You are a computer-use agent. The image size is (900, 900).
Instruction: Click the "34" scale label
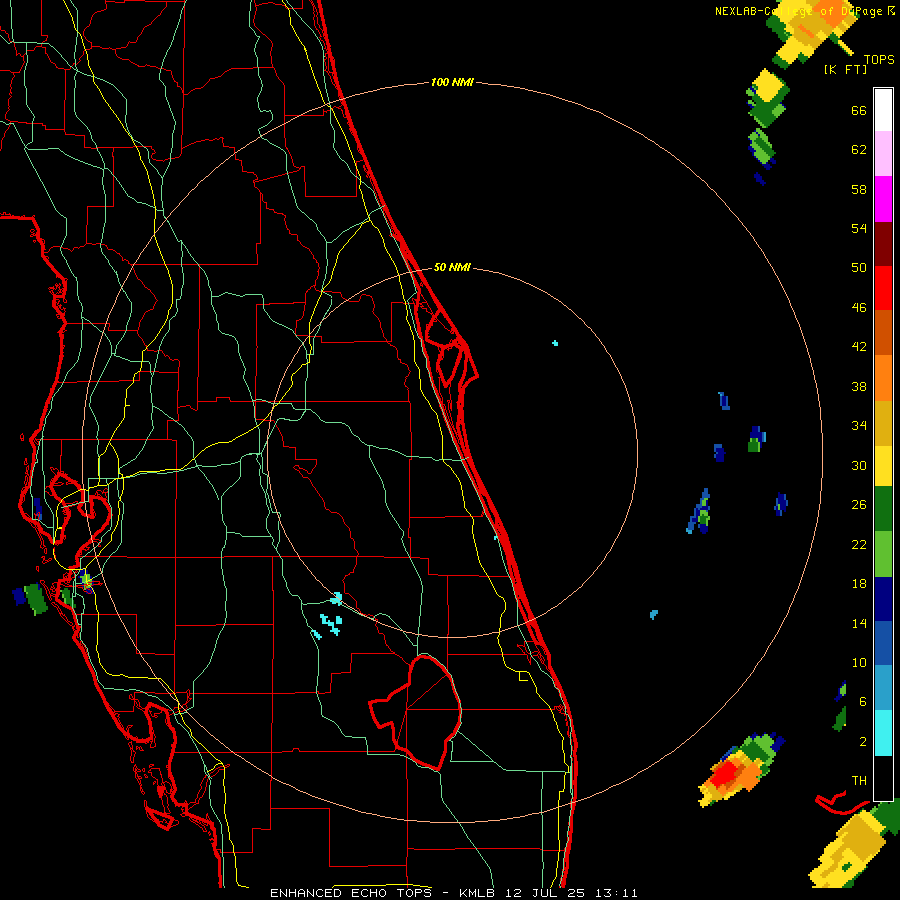click(859, 426)
